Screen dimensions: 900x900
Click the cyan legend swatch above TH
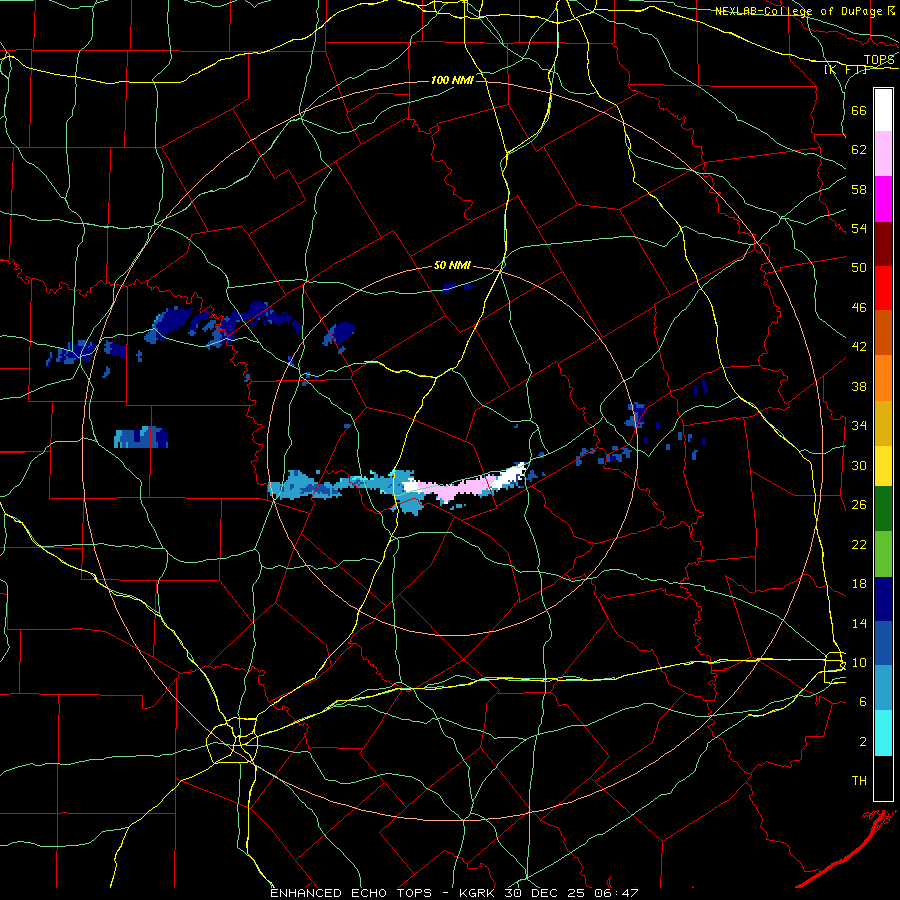(883, 733)
